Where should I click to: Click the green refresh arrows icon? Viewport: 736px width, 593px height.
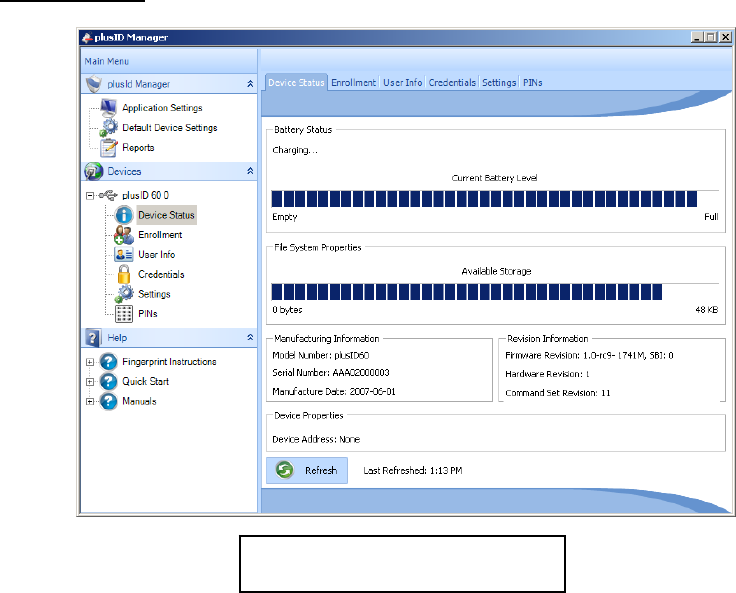(x=284, y=470)
